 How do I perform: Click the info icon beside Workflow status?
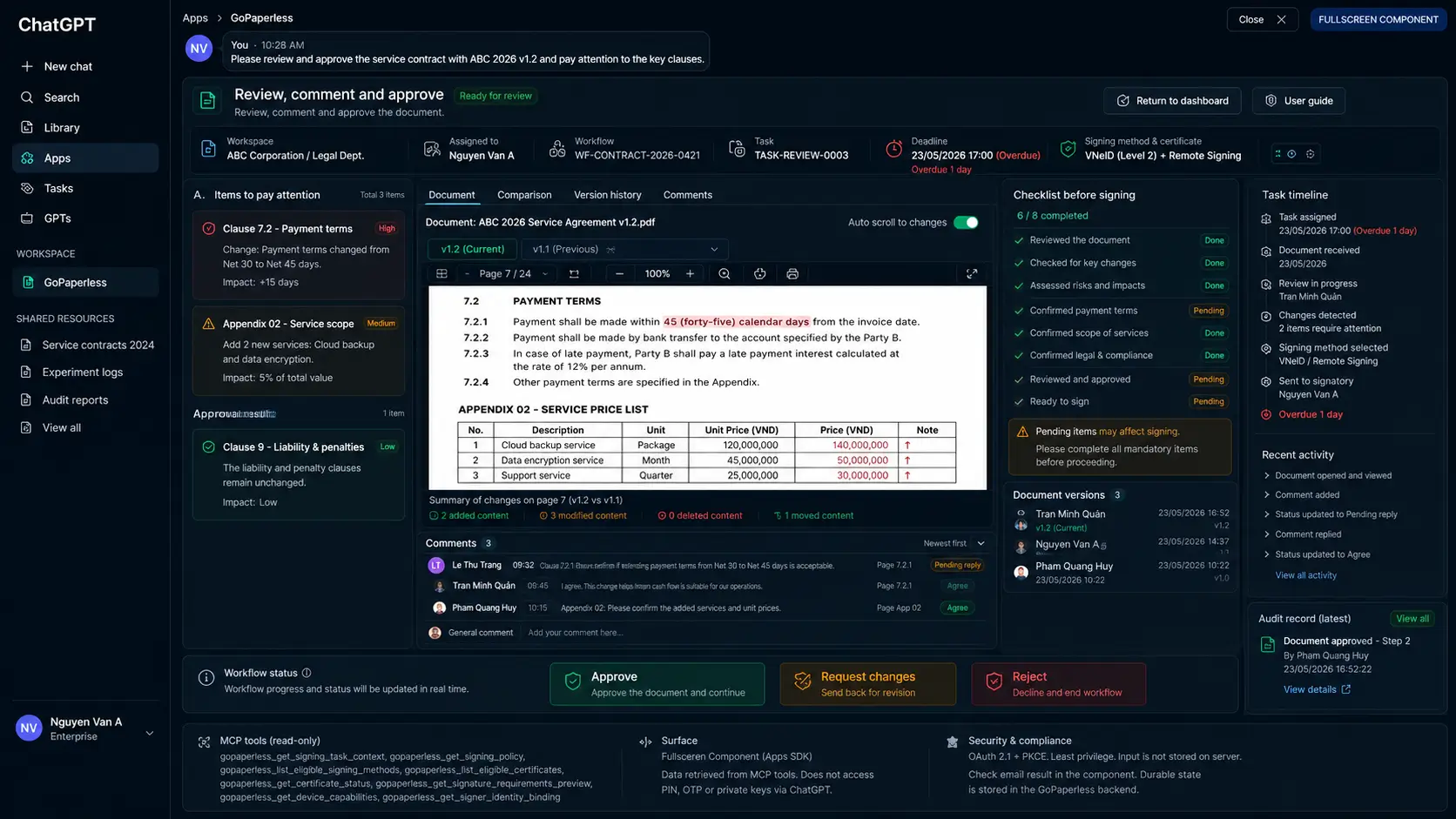click(307, 673)
